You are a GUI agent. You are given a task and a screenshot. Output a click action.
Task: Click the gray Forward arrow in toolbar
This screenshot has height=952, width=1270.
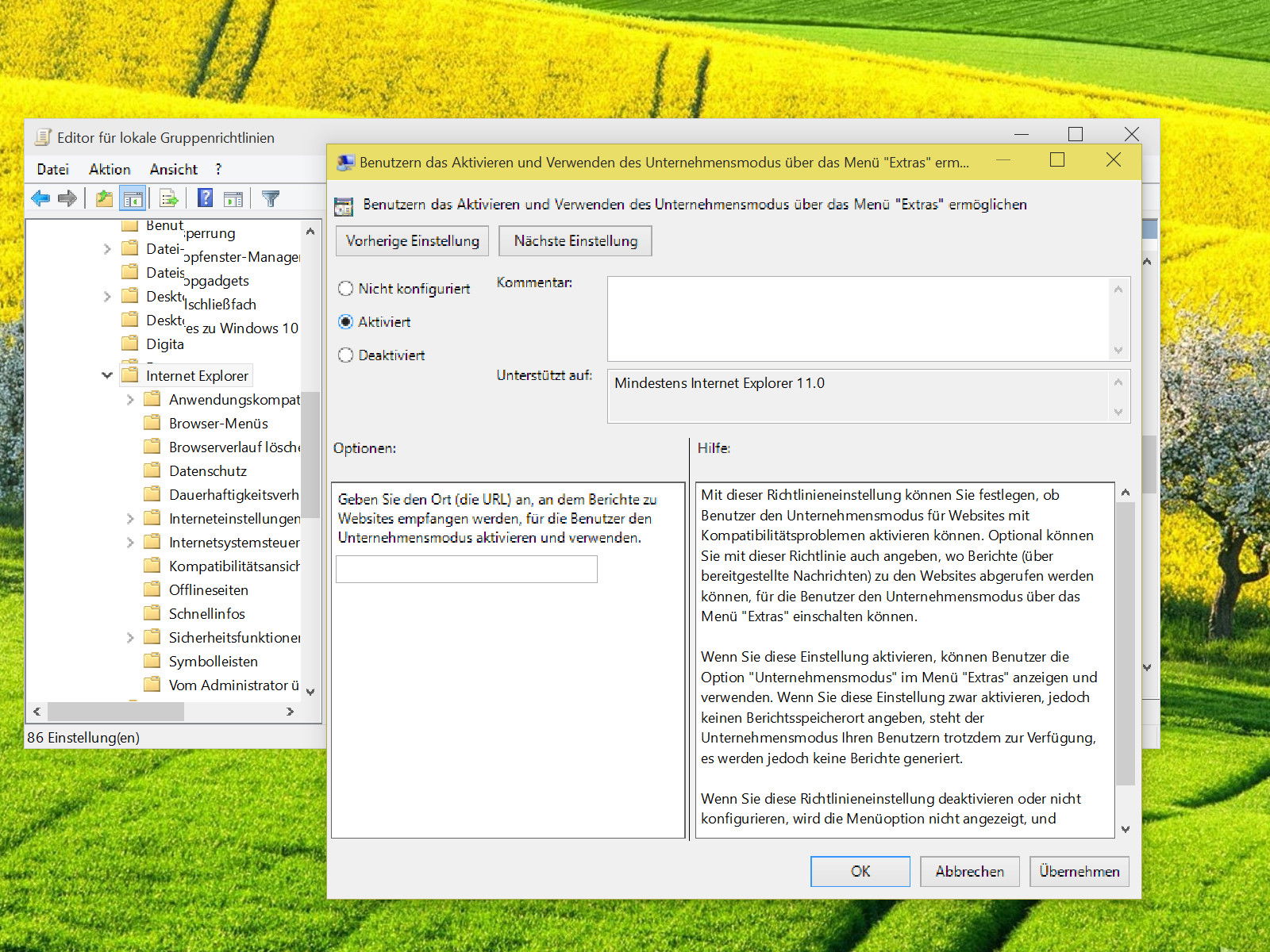[x=68, y=198]
